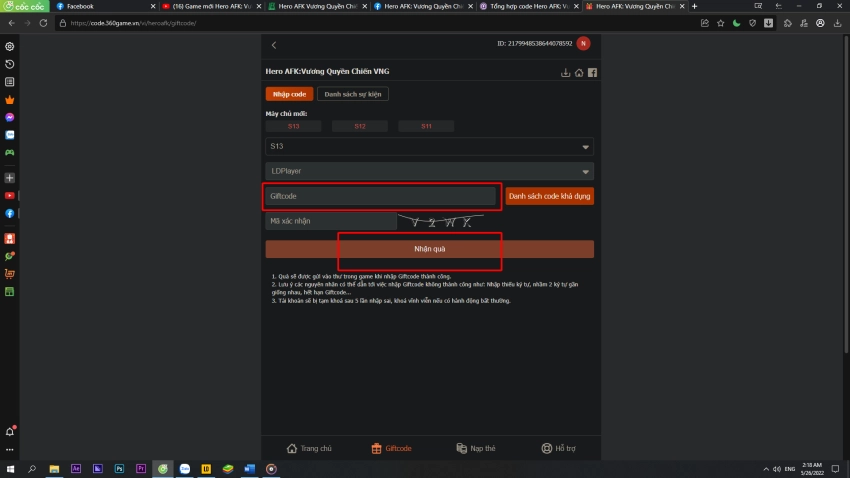
Task: Click into the Giftcode input field
Action: tap(380, 196)
